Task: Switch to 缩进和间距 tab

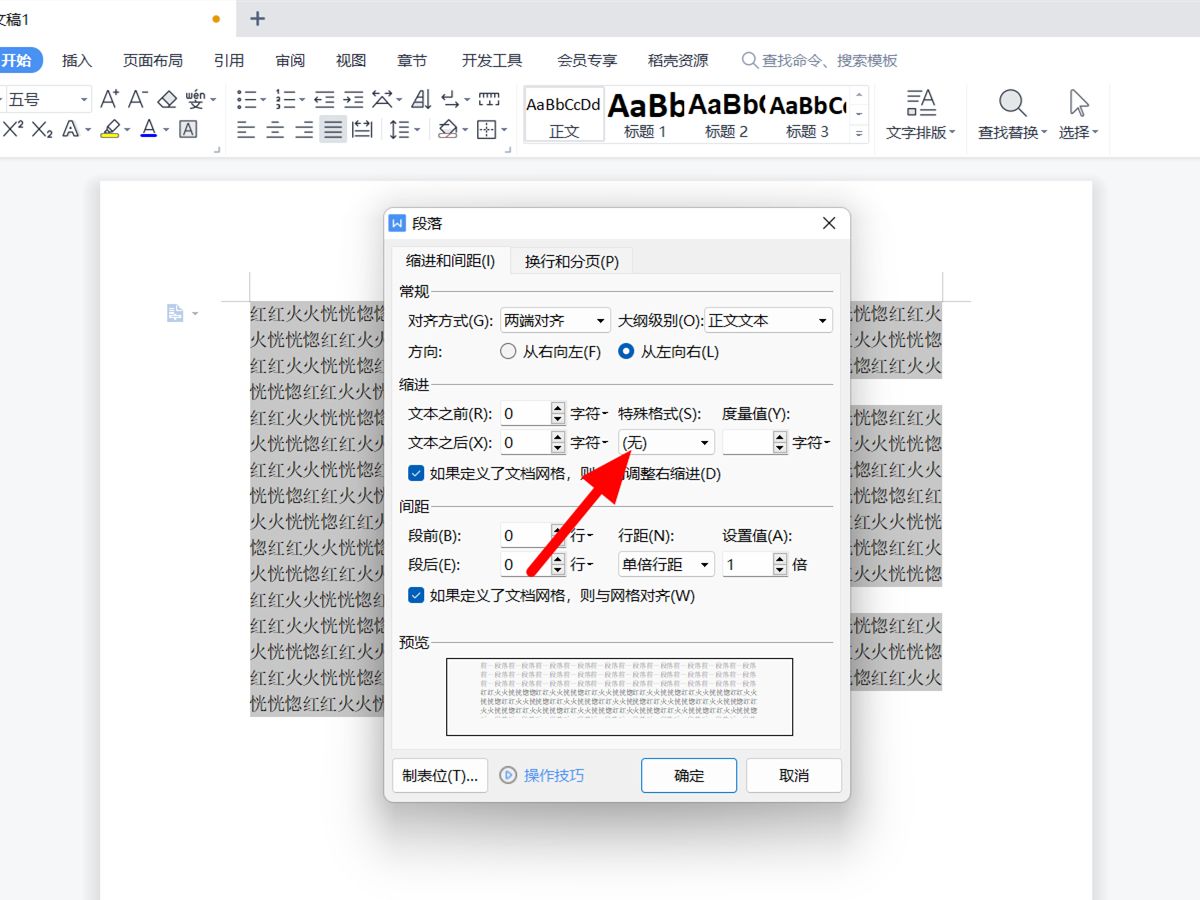Action: (x=450, y=261)
